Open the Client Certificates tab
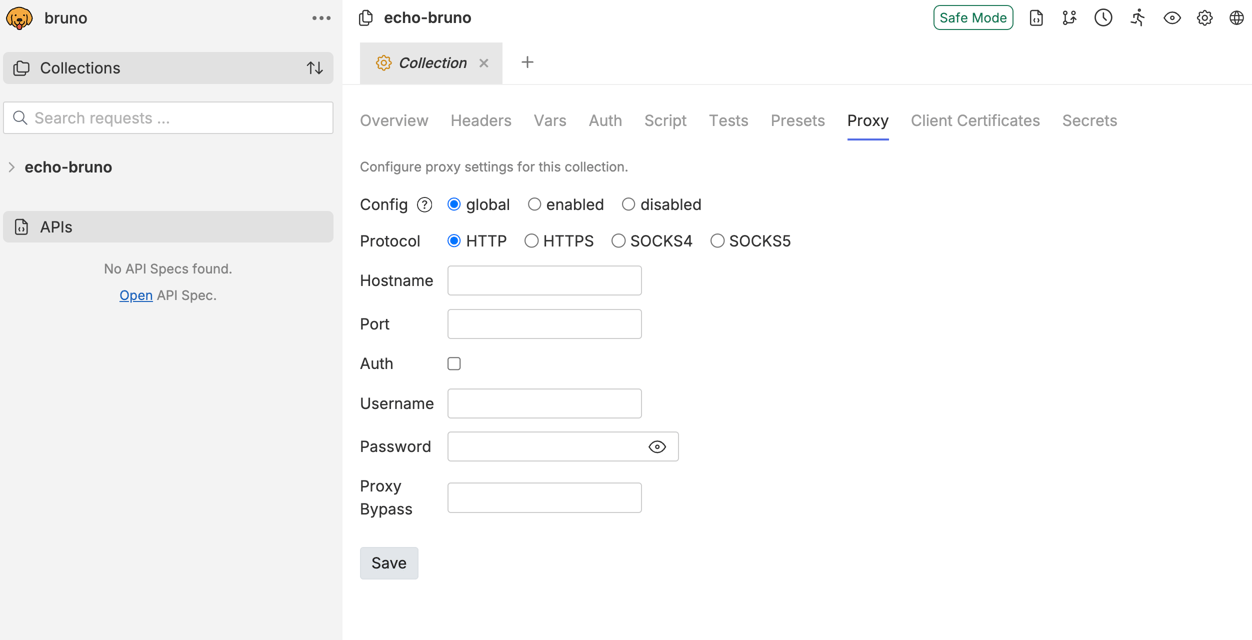 click(975, 120)
